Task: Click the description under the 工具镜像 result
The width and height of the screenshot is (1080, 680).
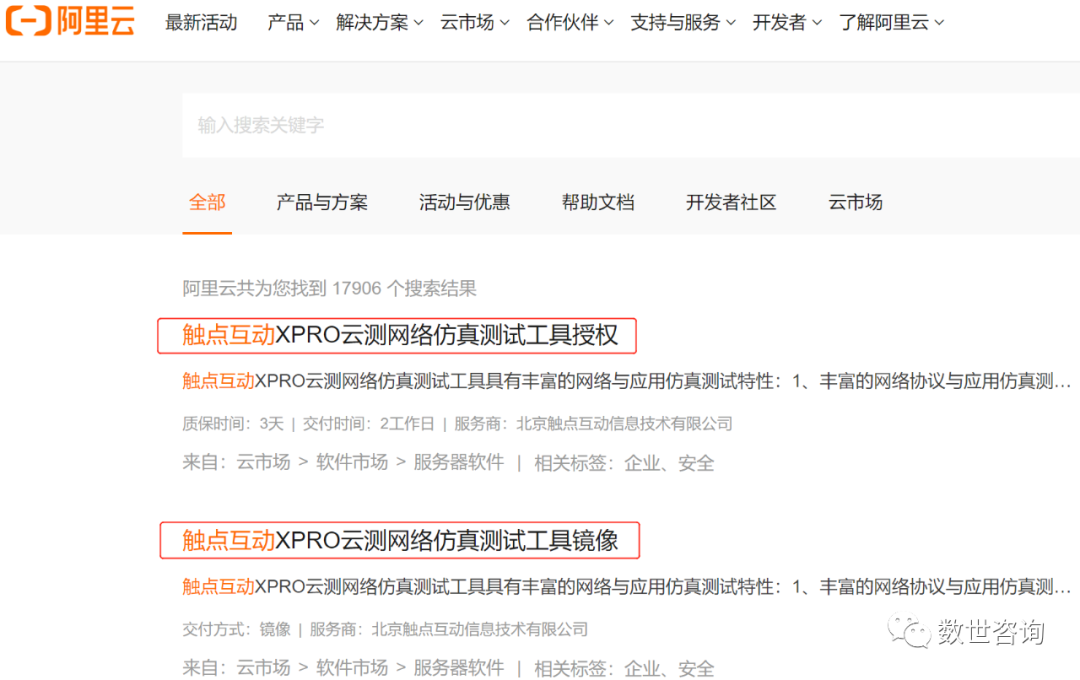Action: tap(626, 587)
